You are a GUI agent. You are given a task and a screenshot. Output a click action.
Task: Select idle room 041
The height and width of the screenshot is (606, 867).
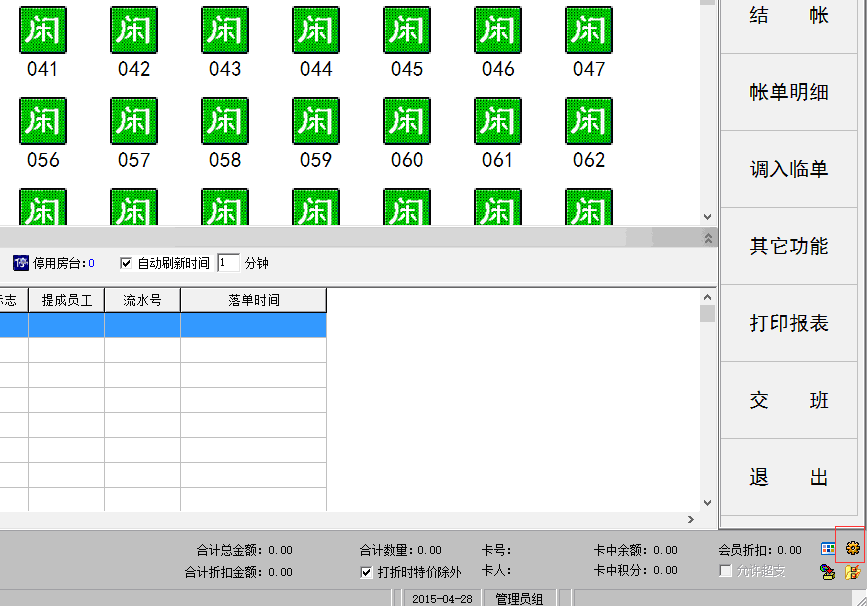43,30
